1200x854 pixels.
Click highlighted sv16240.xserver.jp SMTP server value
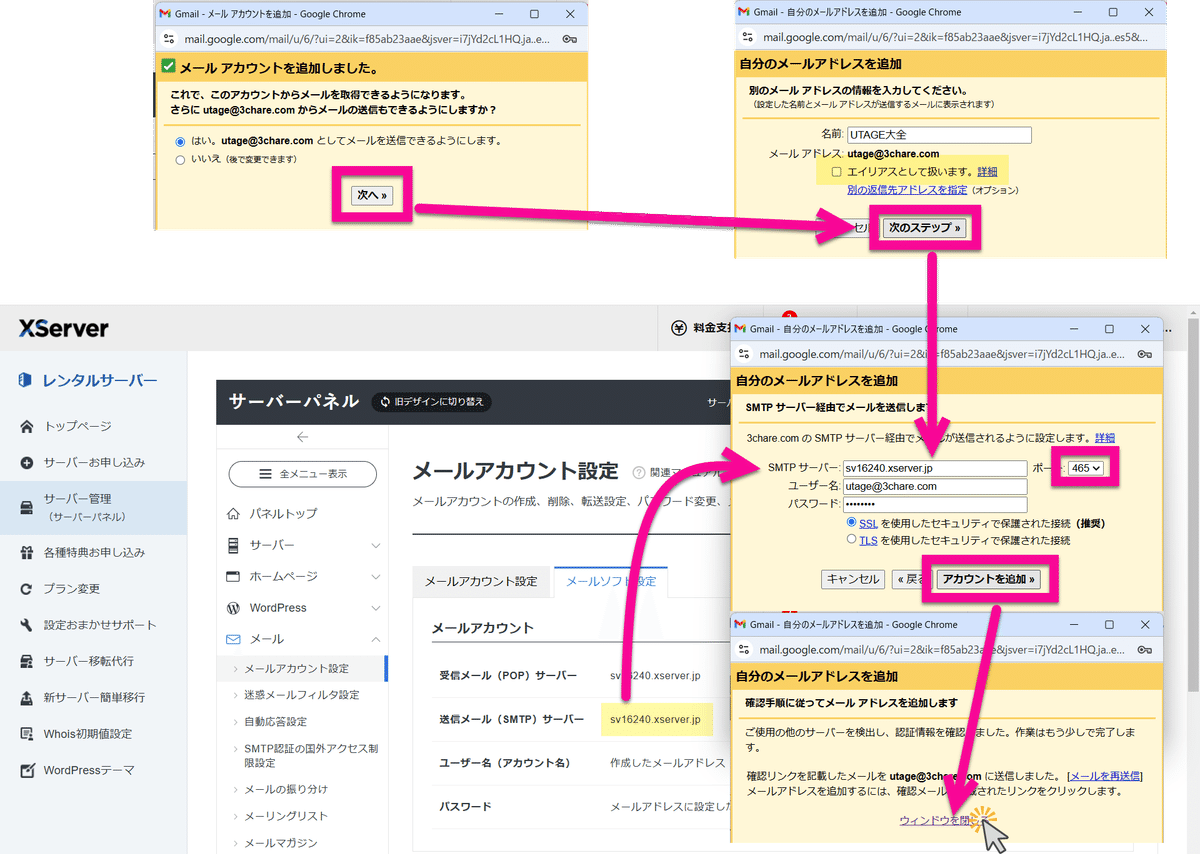click(x=656, y=719)
